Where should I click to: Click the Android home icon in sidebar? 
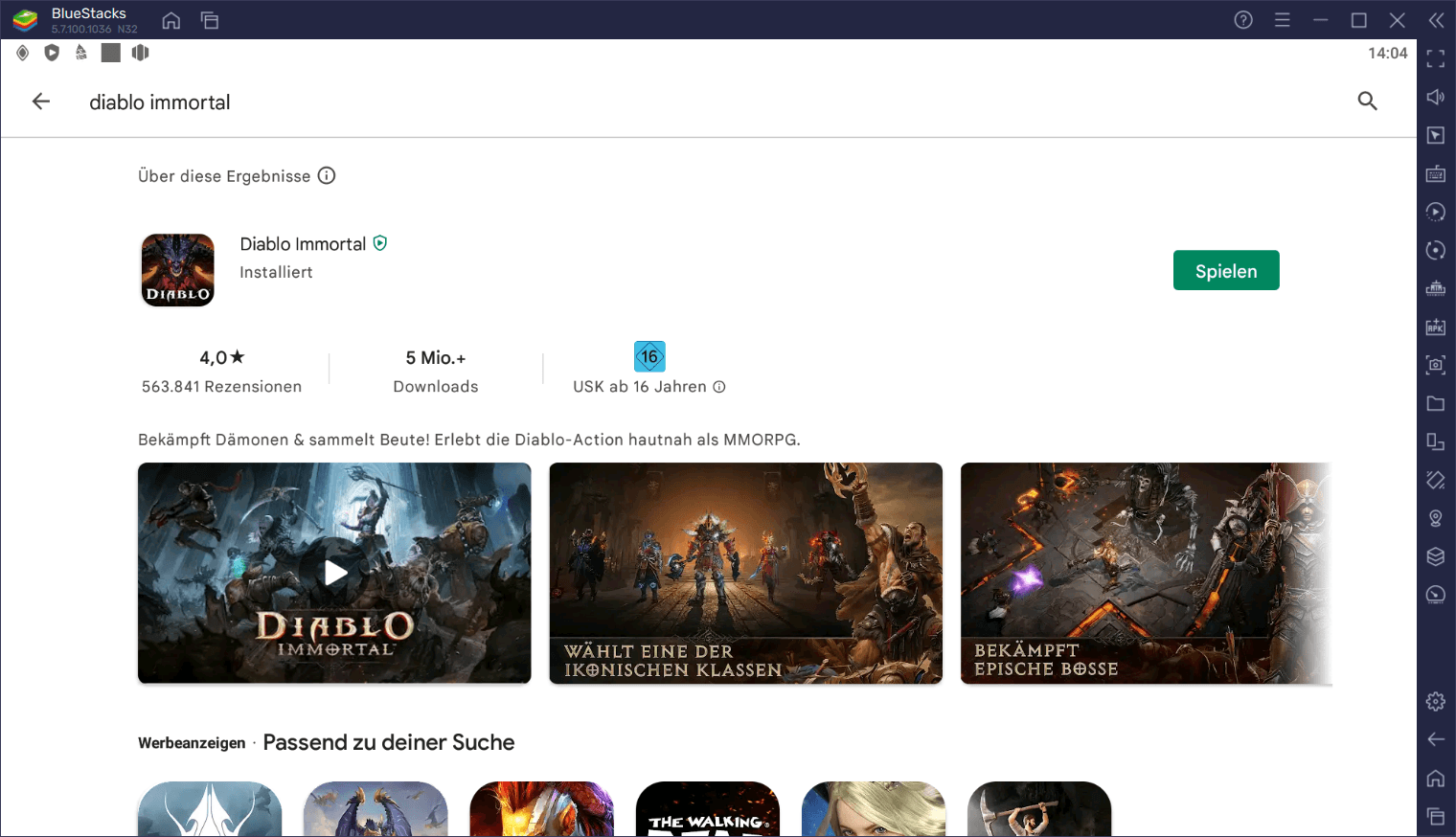click(x=1436, y=778)
